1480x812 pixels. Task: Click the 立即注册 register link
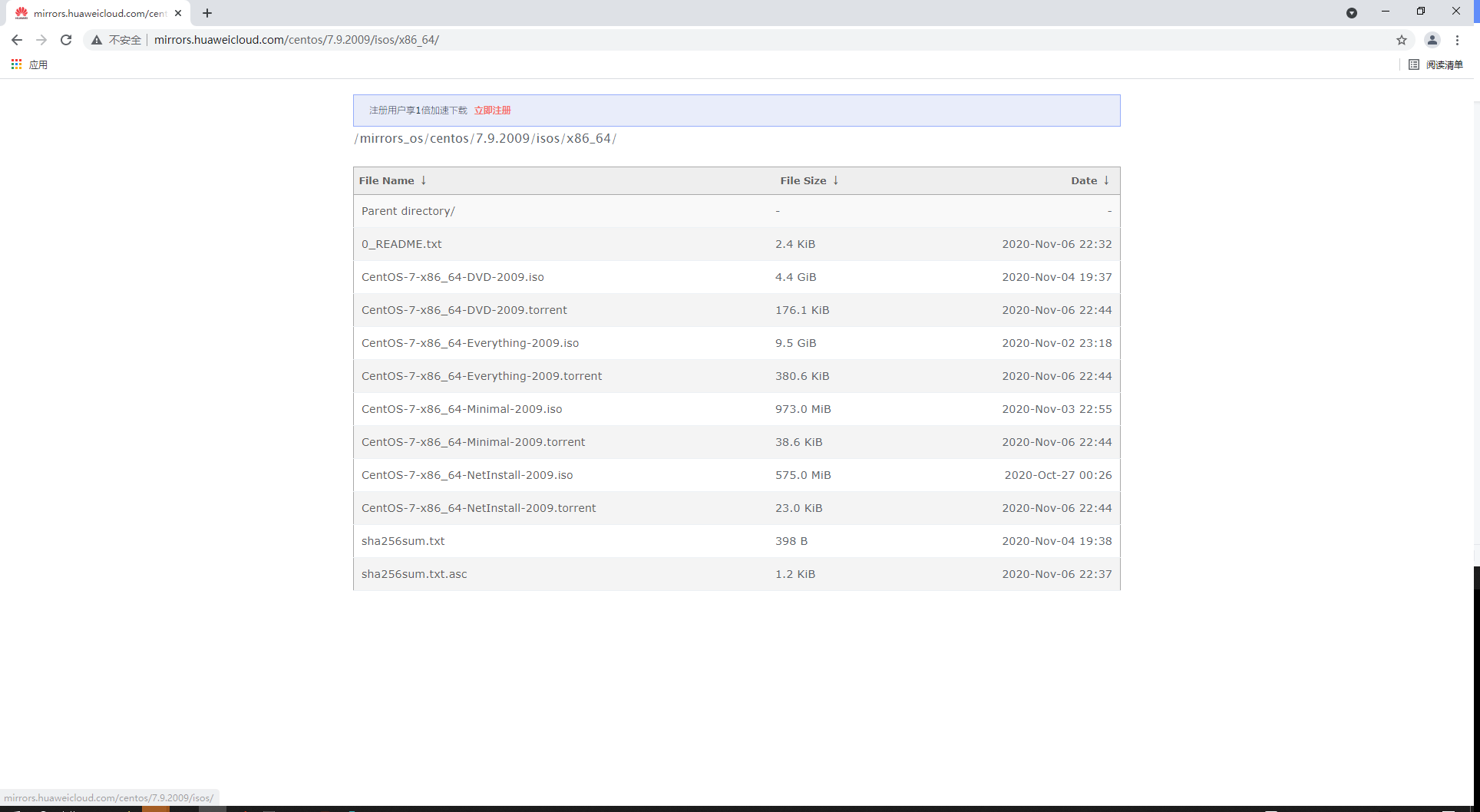pos(492,111)
